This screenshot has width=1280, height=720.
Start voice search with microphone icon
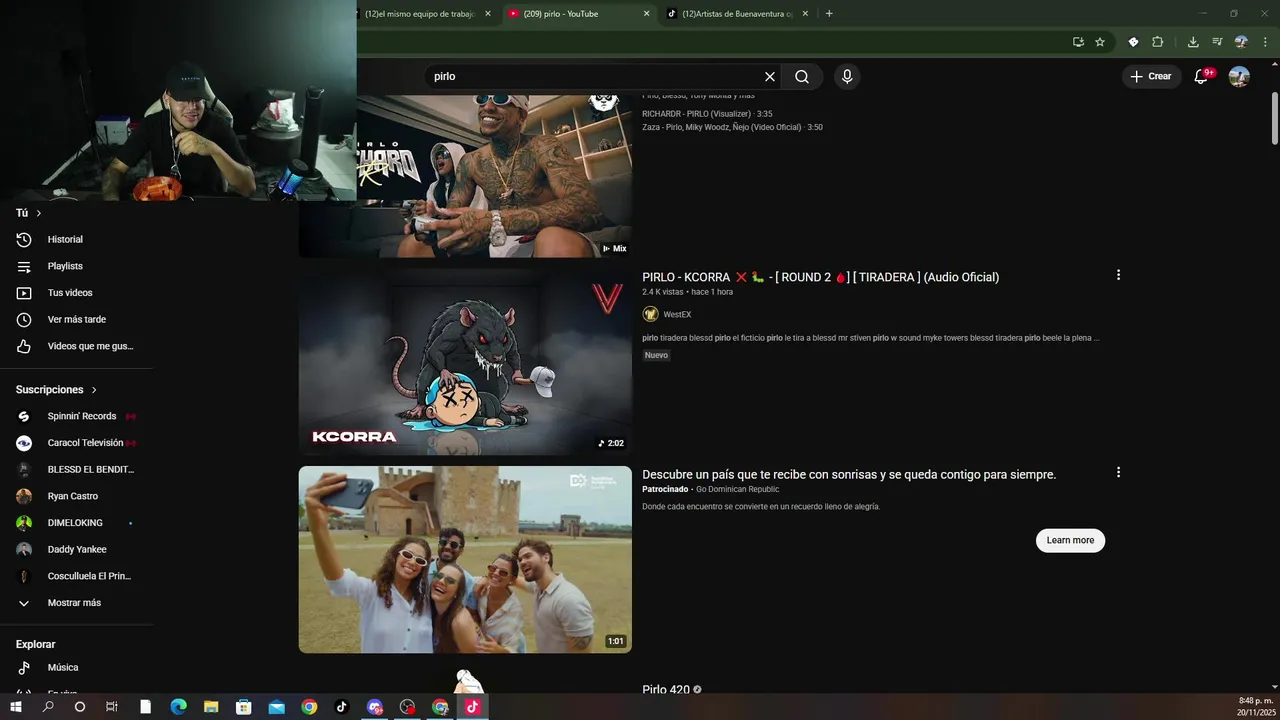coord(847,77)
